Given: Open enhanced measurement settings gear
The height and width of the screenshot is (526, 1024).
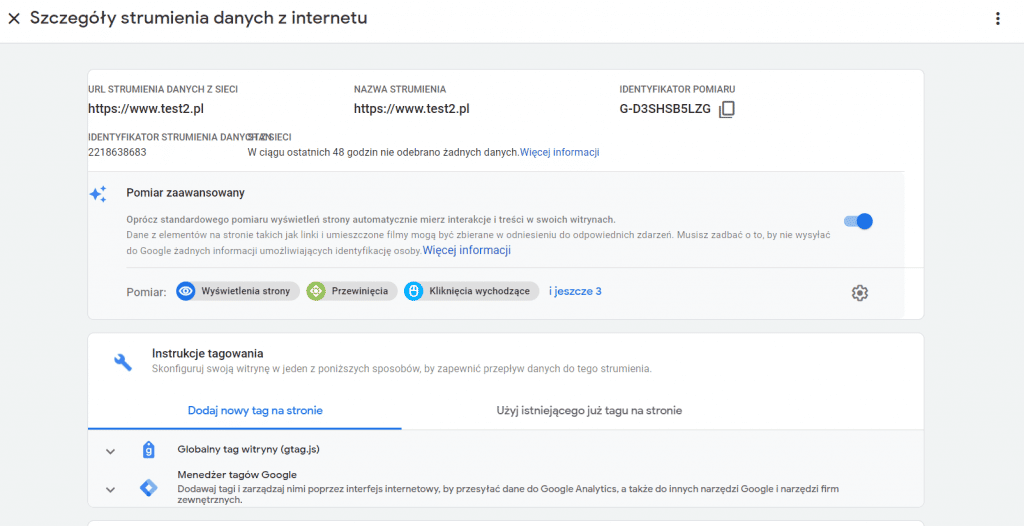Looking at the screenshot, I should [859, 293].
